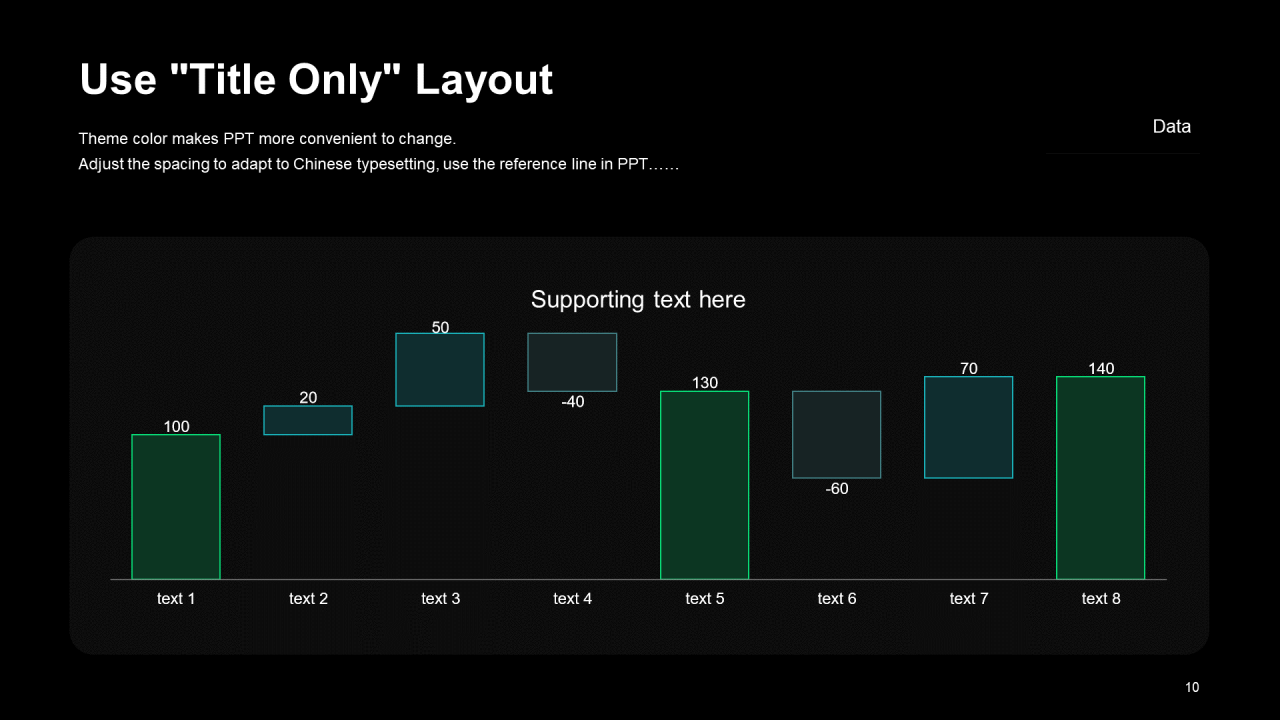Click the gray bar labeled -60

point(836,434)
